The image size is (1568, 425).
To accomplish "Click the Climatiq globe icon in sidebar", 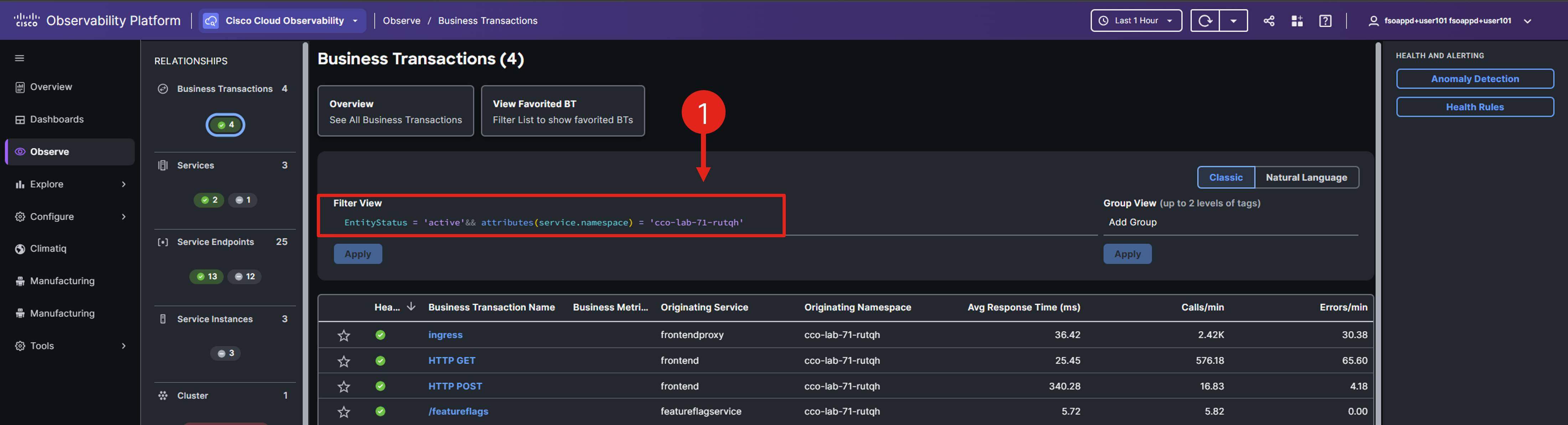I will [20, 248].
